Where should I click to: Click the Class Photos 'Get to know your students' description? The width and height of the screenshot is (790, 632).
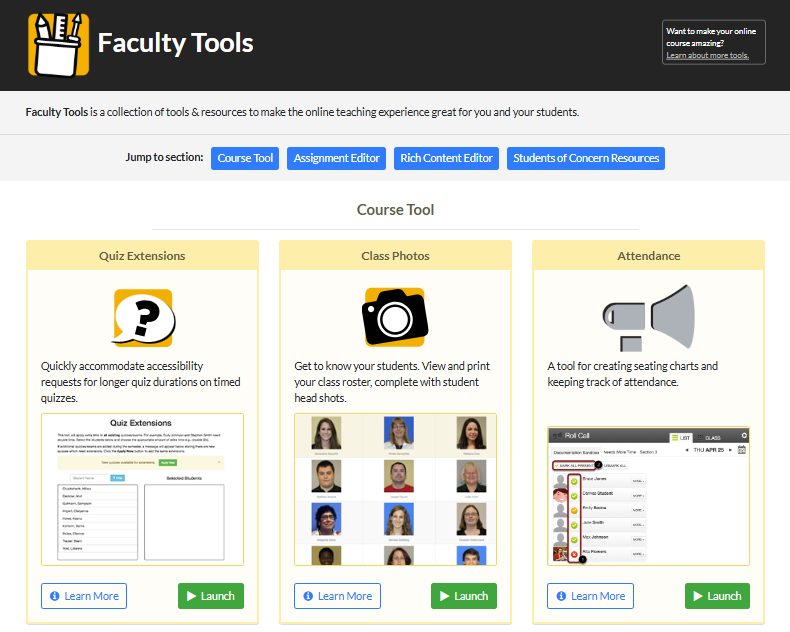tap(392, 382)
